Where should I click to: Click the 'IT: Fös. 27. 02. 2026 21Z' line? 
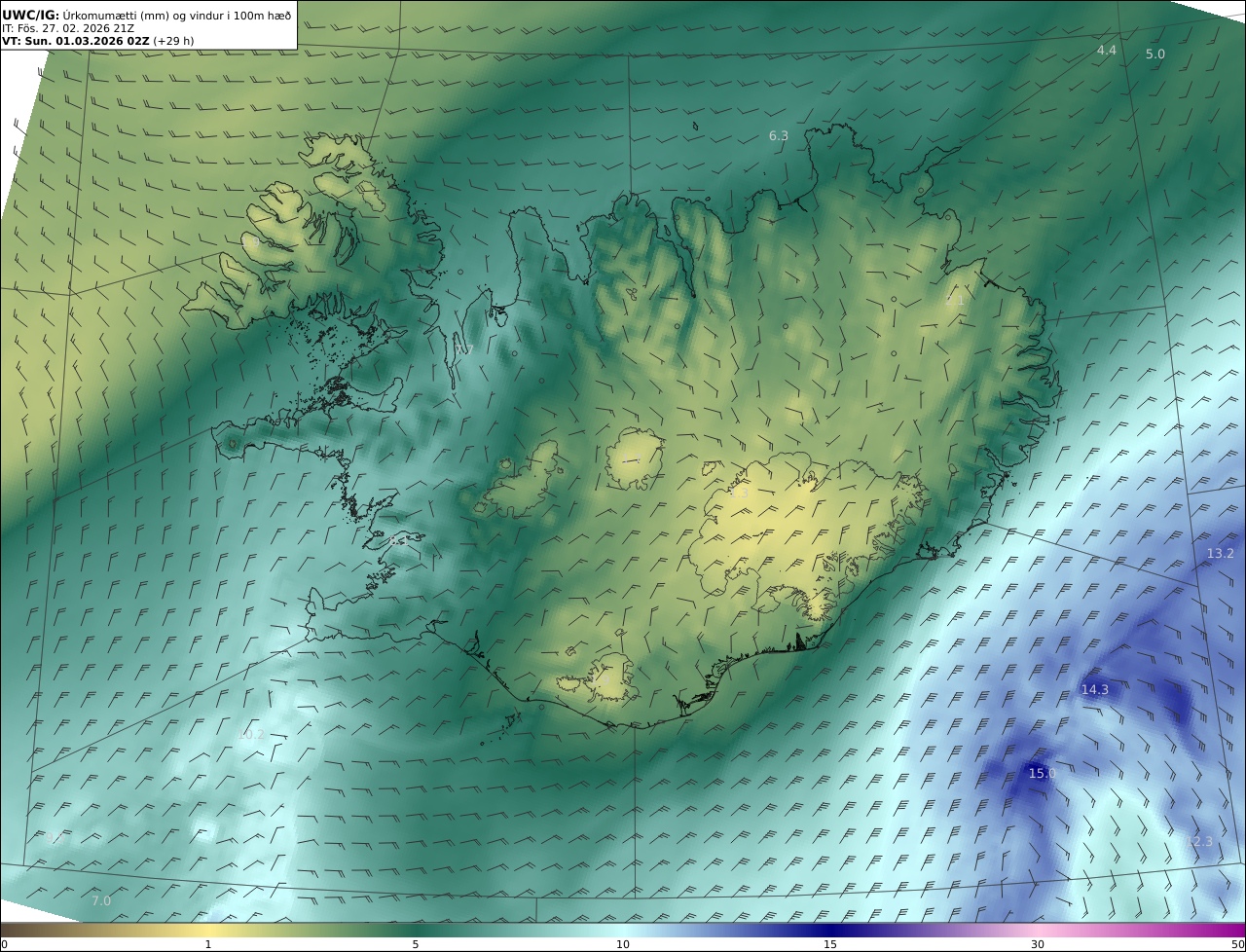[x=68, y=28]
